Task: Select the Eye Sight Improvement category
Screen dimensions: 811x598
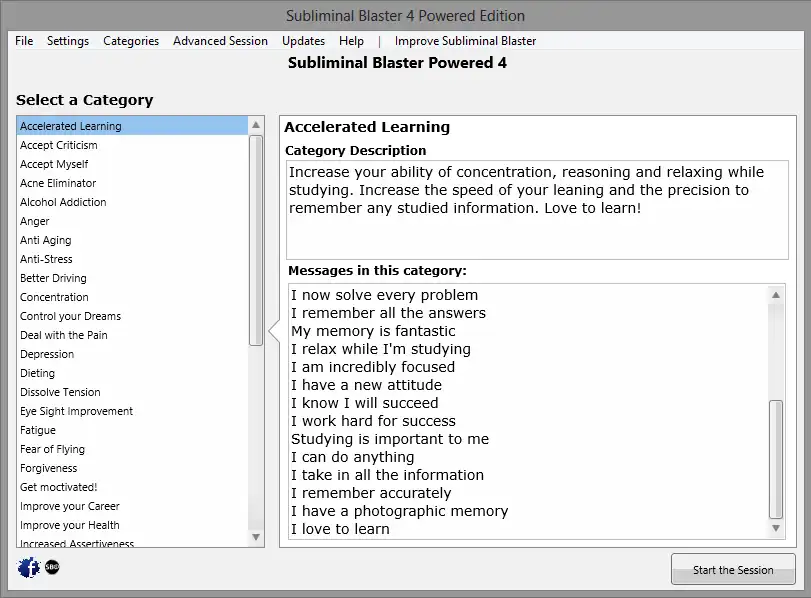Action: (x=132, y=411)
